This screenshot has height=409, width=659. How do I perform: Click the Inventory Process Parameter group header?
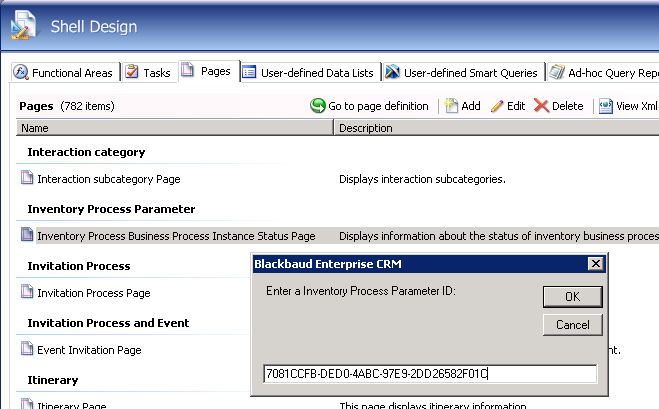click(x=111, y=209)
